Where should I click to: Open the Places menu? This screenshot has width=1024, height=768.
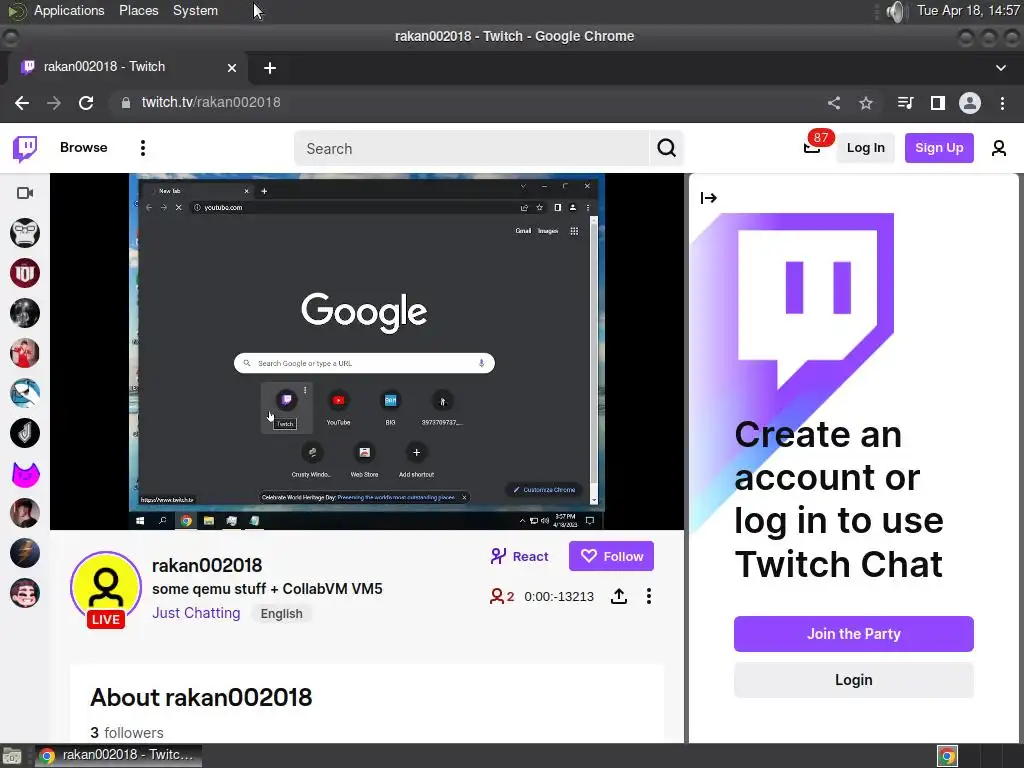click(138, 10)
